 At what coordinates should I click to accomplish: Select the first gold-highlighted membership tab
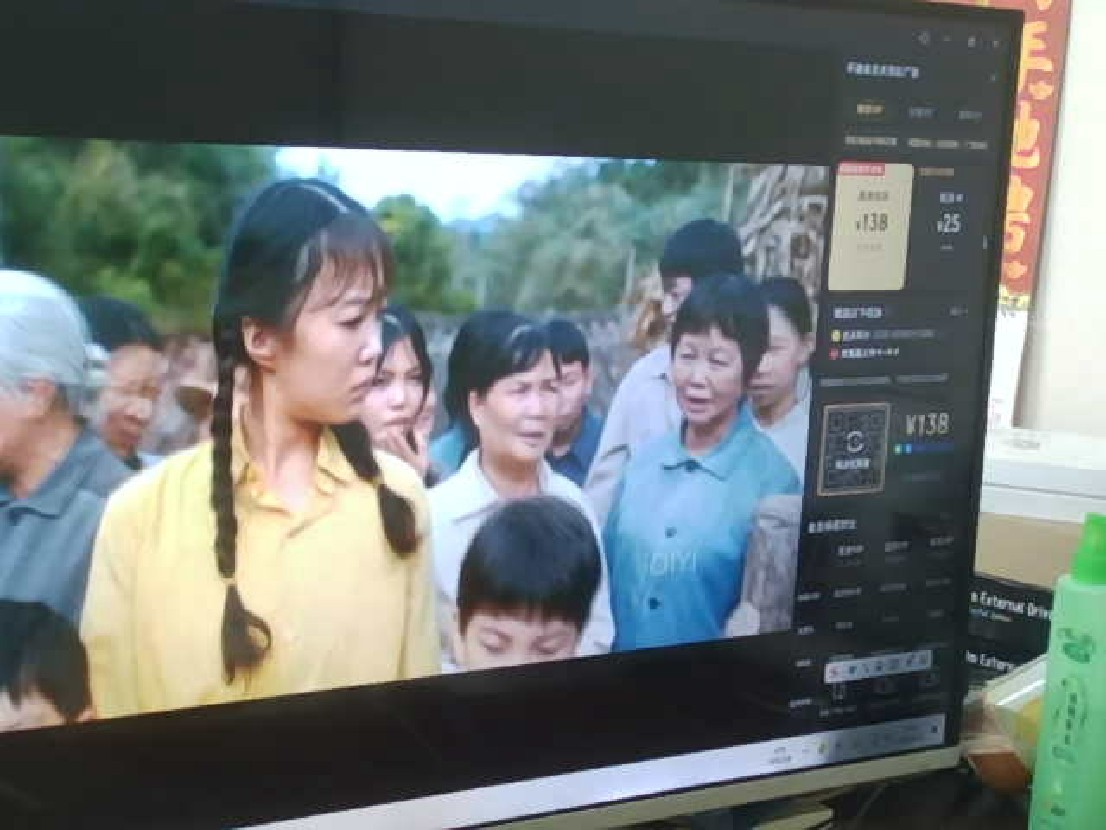869,109
